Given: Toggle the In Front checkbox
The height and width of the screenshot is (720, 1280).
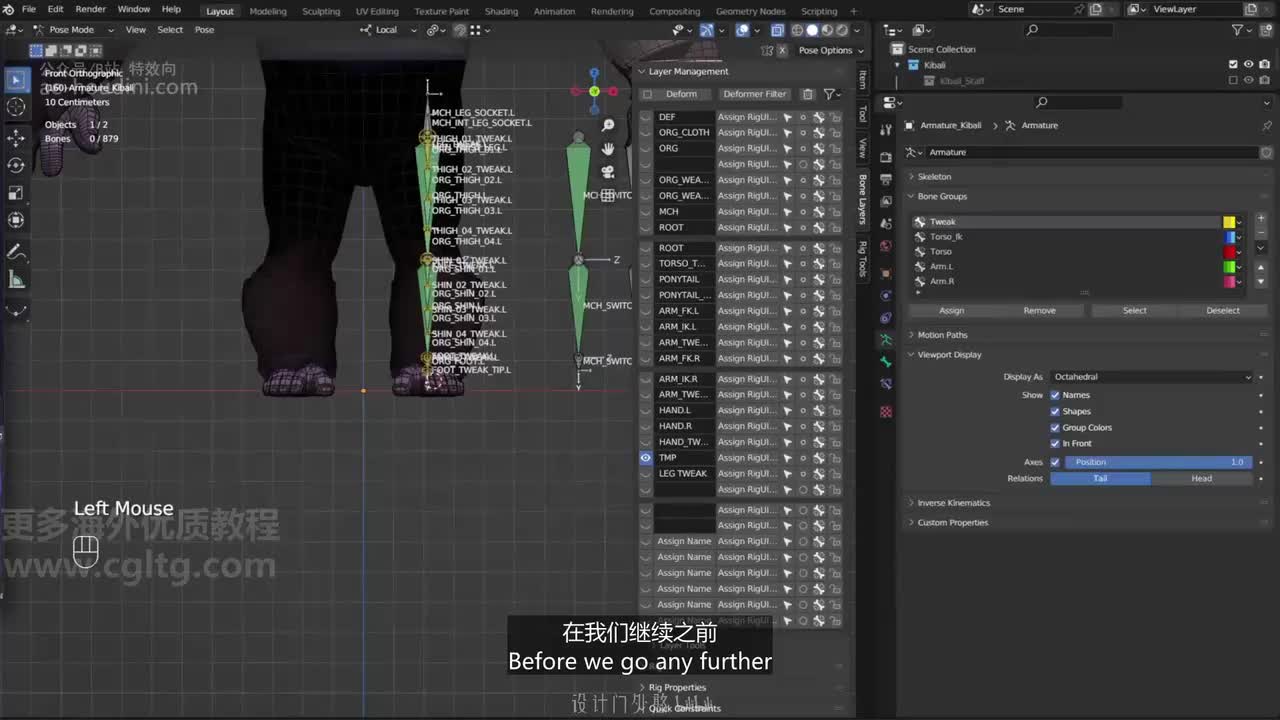Looking at the screenshot, I should [1055, 443].
